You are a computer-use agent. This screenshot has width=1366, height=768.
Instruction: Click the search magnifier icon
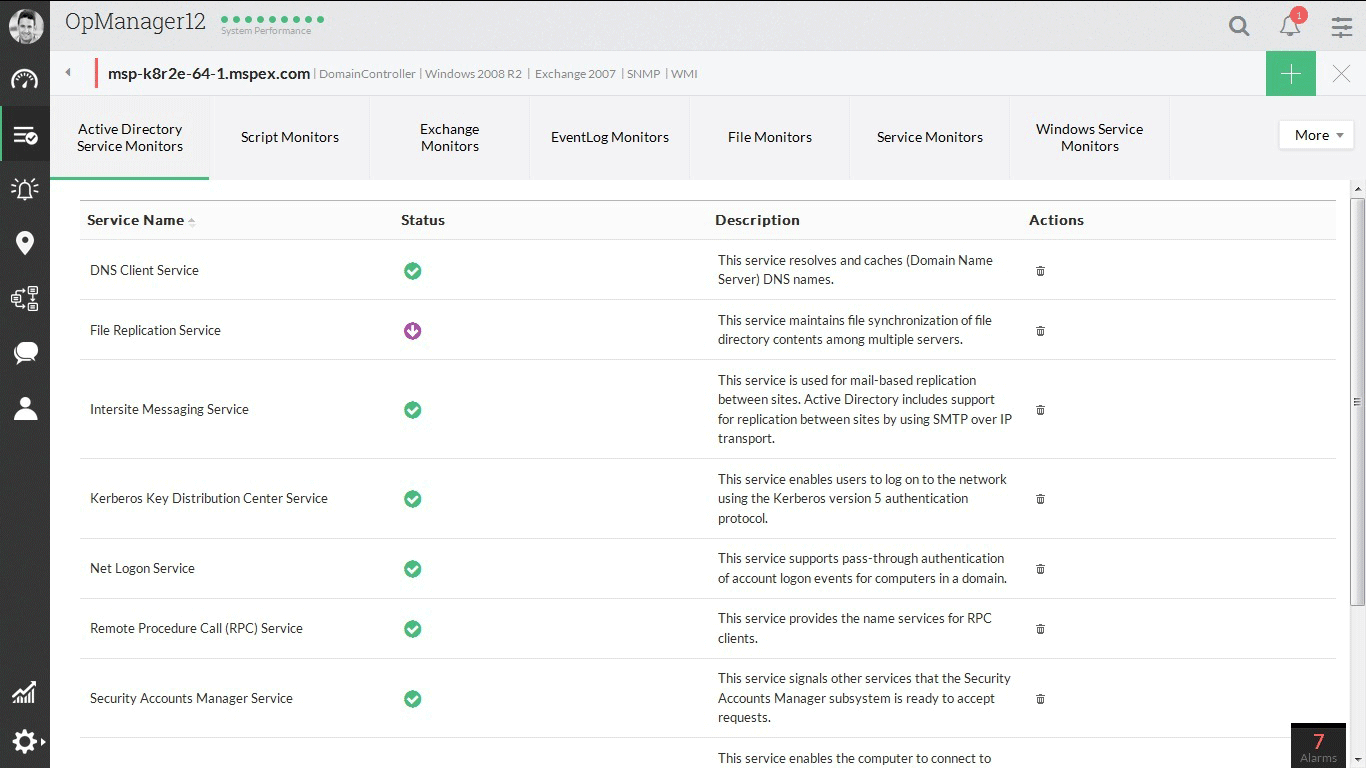1239,27
